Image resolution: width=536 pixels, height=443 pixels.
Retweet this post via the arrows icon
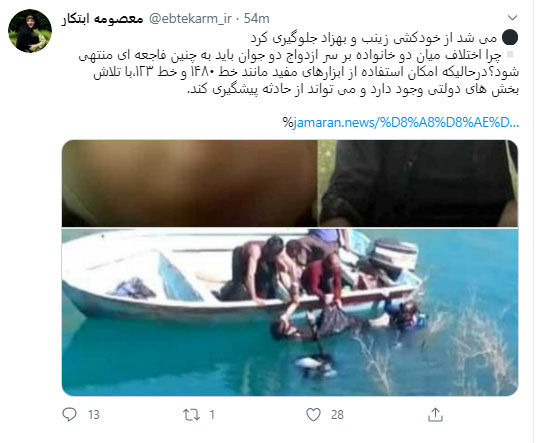pyautogui.click(x=191, y=415)
